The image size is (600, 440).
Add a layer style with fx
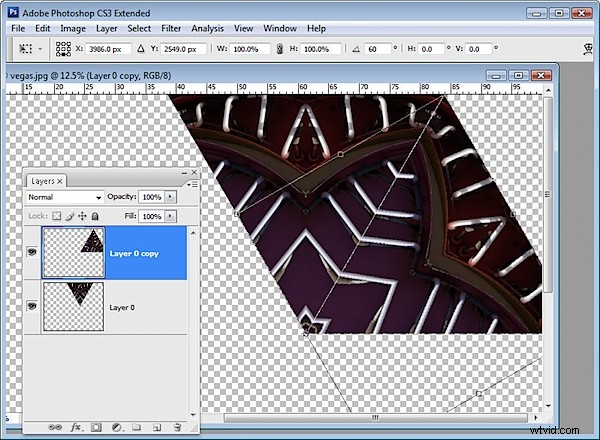coord(75,427)
